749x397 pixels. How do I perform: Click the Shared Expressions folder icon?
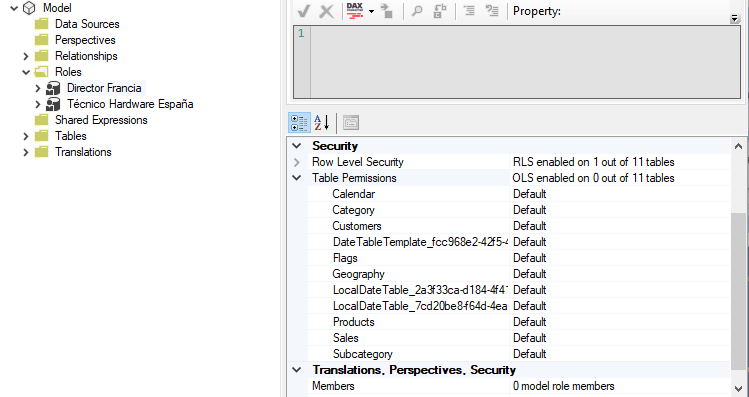pyautogui.click(x=42, y=120)
